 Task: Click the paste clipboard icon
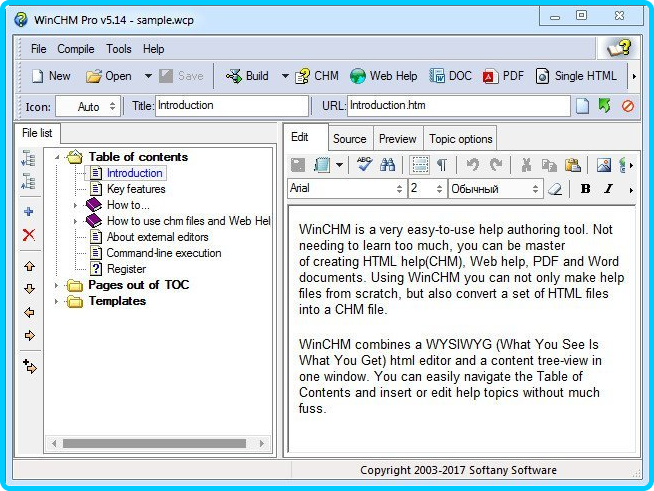(573, 165)
